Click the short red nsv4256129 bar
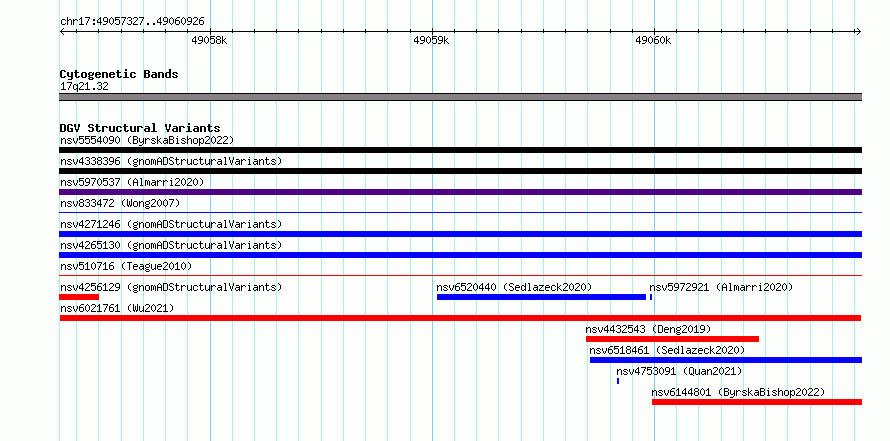 tap(79, 297)
